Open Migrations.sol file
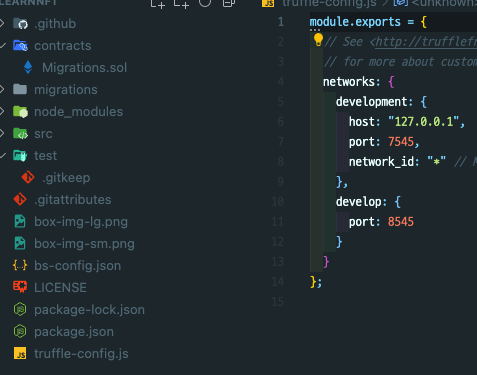The height and width of the screenshot is (375, 477). pyautogui.click(x=84, y=68)
